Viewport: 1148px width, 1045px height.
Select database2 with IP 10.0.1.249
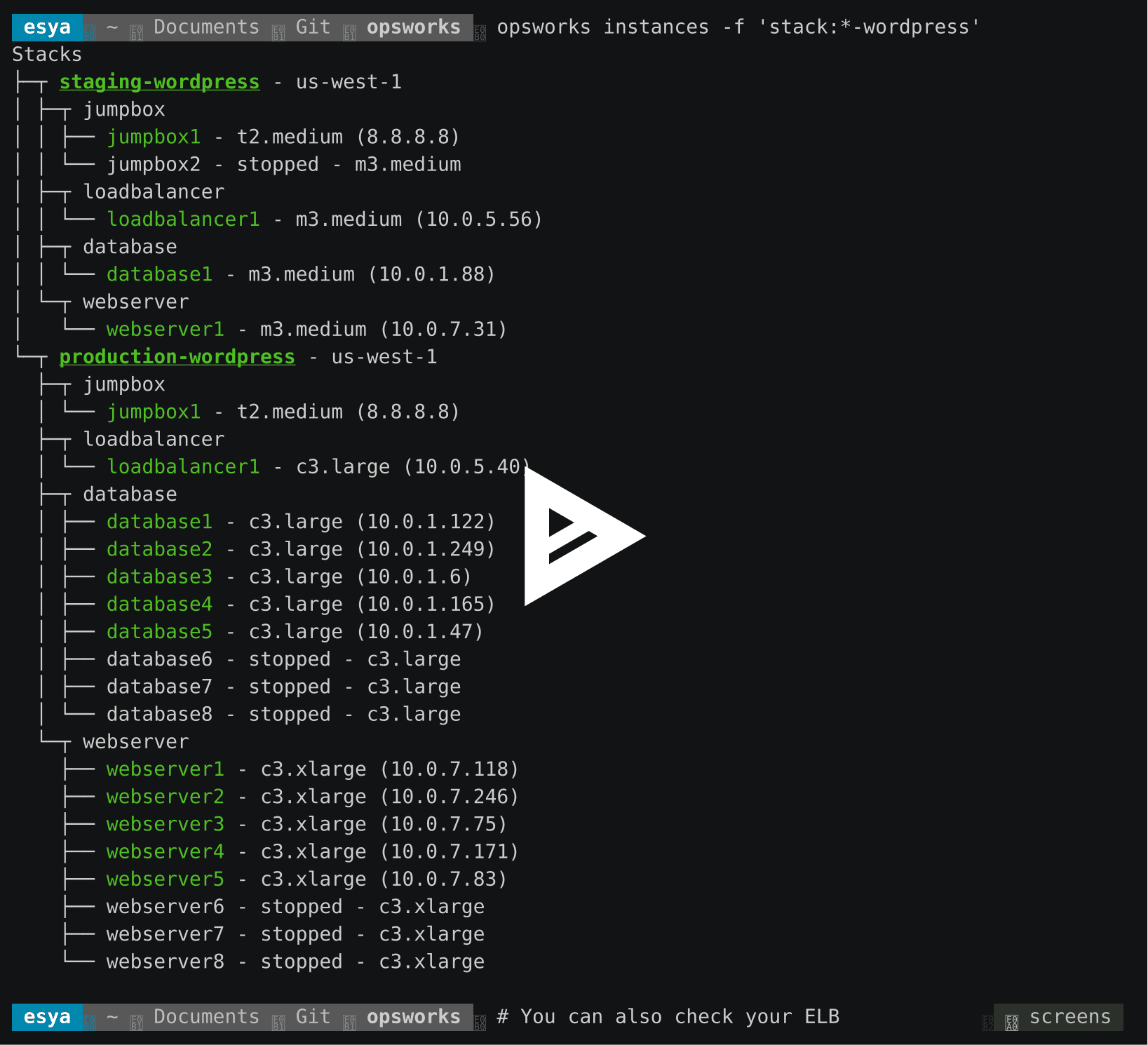(x=301, y=549)
